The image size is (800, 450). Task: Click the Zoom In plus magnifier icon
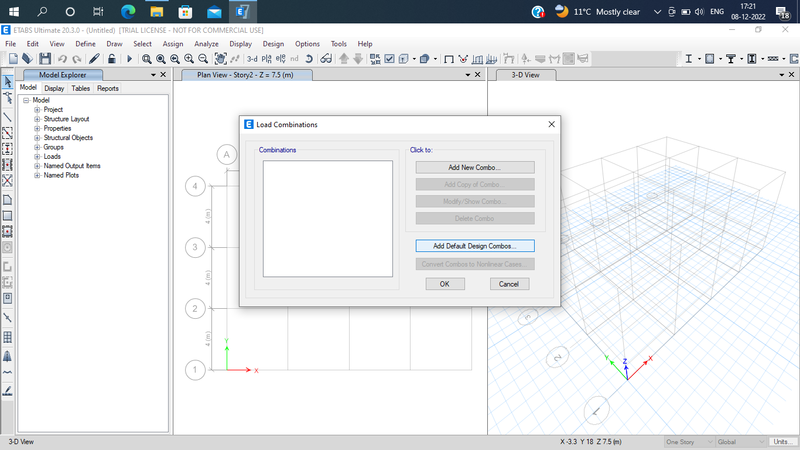189,59
